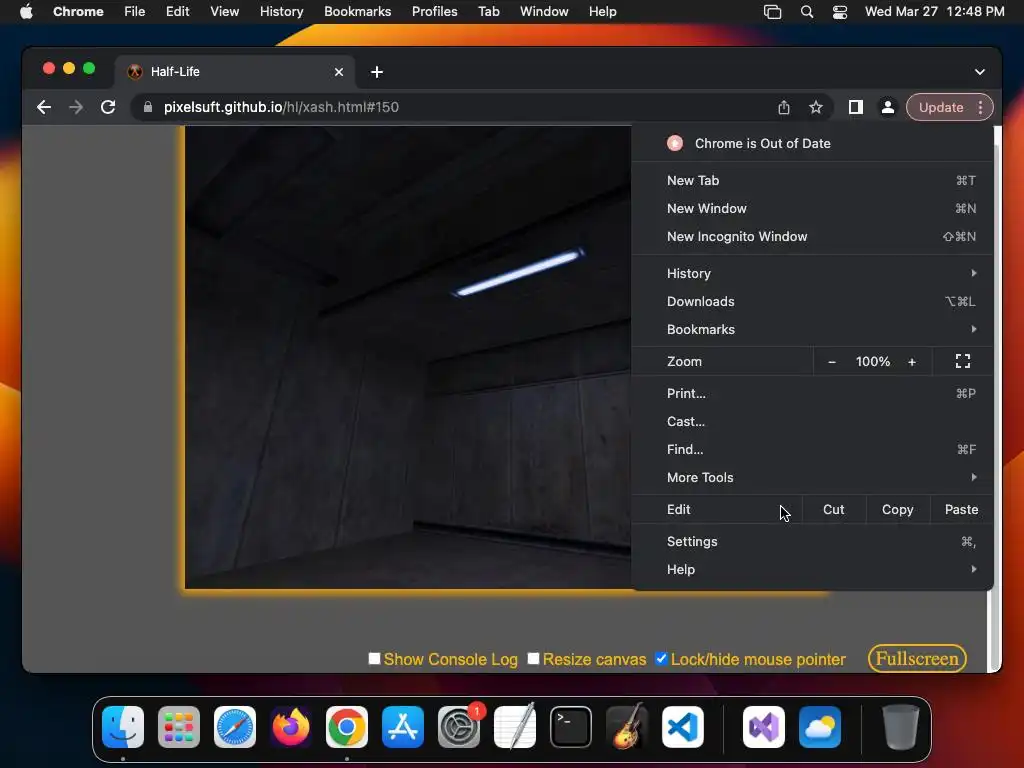Choose Find... from the menu
1024x768 pixels.
click(812, 449)
